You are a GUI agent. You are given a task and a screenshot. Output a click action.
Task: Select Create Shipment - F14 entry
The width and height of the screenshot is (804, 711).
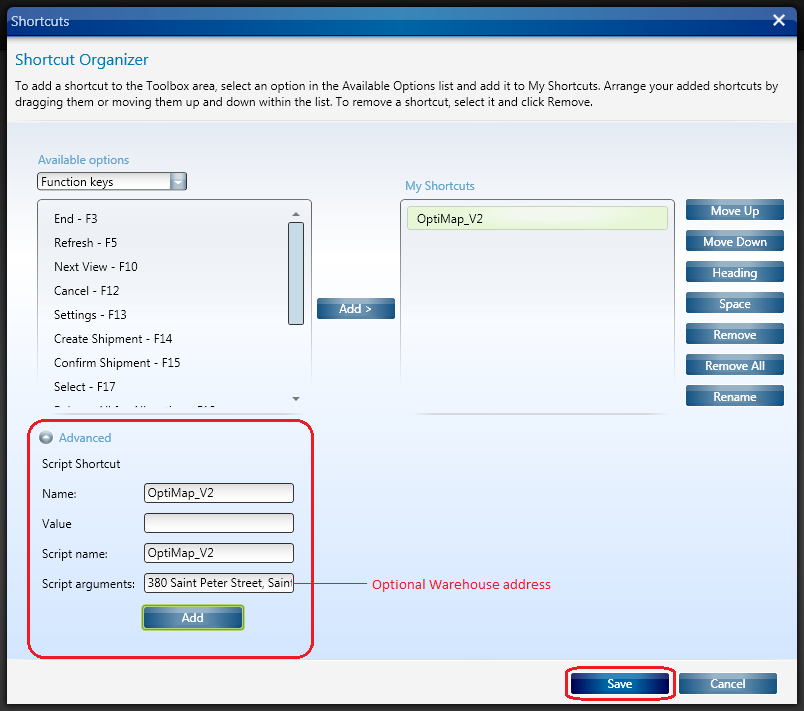pyautogui.click(x=113, y=339)
